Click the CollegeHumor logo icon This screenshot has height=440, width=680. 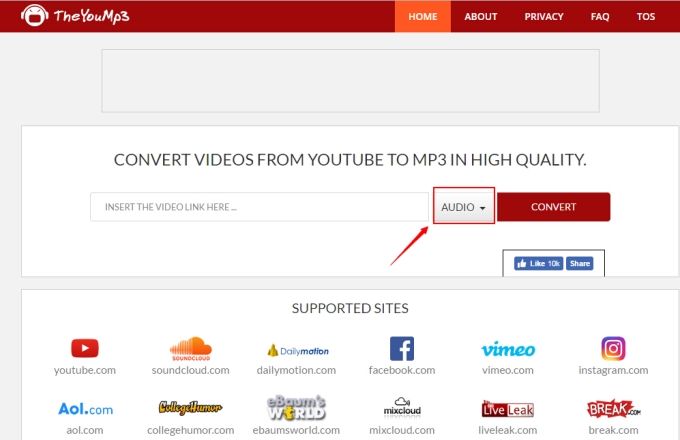pos(190,407)
